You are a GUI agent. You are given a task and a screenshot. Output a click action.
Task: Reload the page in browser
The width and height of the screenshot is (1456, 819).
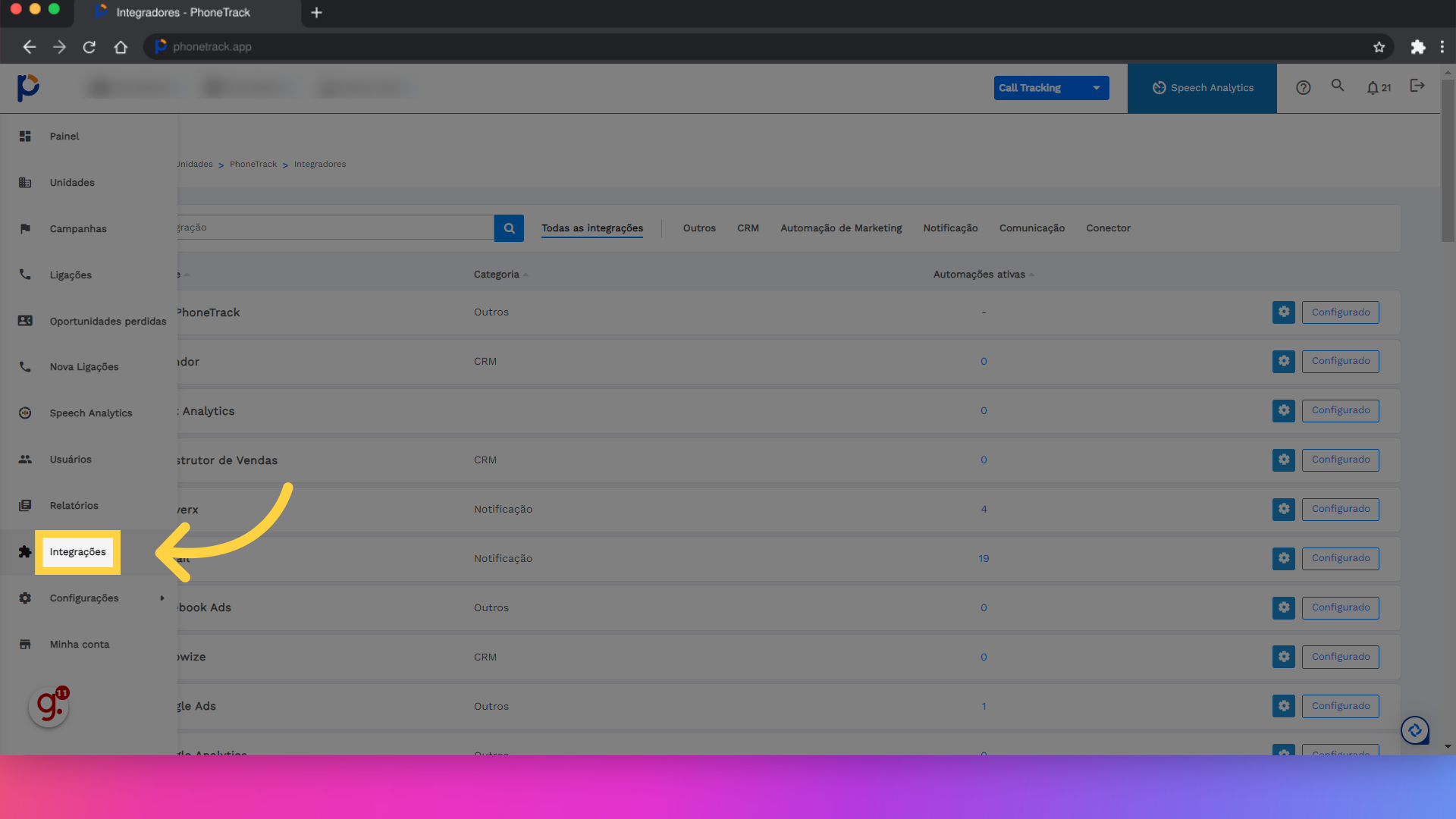pyautogui.click(x=89, y=47)
